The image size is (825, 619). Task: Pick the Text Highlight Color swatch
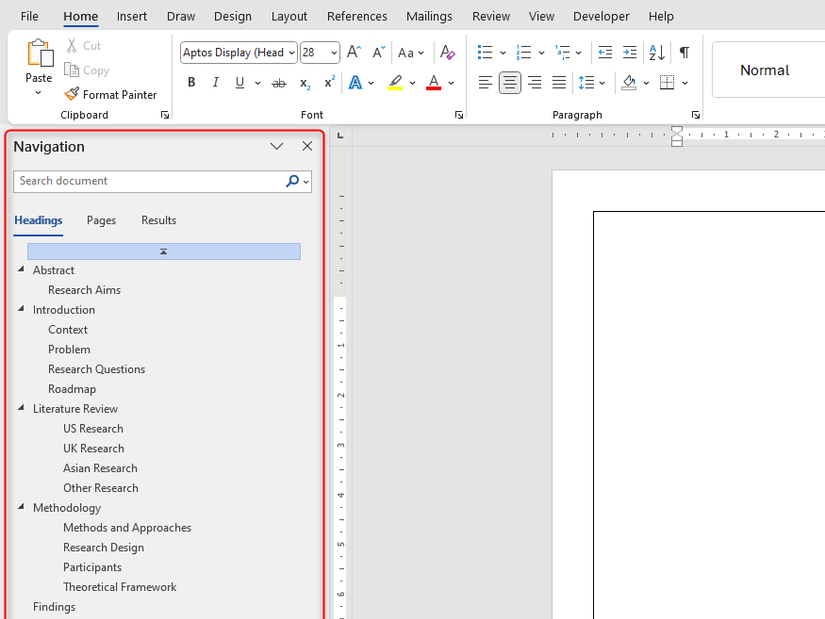(395, 82)
